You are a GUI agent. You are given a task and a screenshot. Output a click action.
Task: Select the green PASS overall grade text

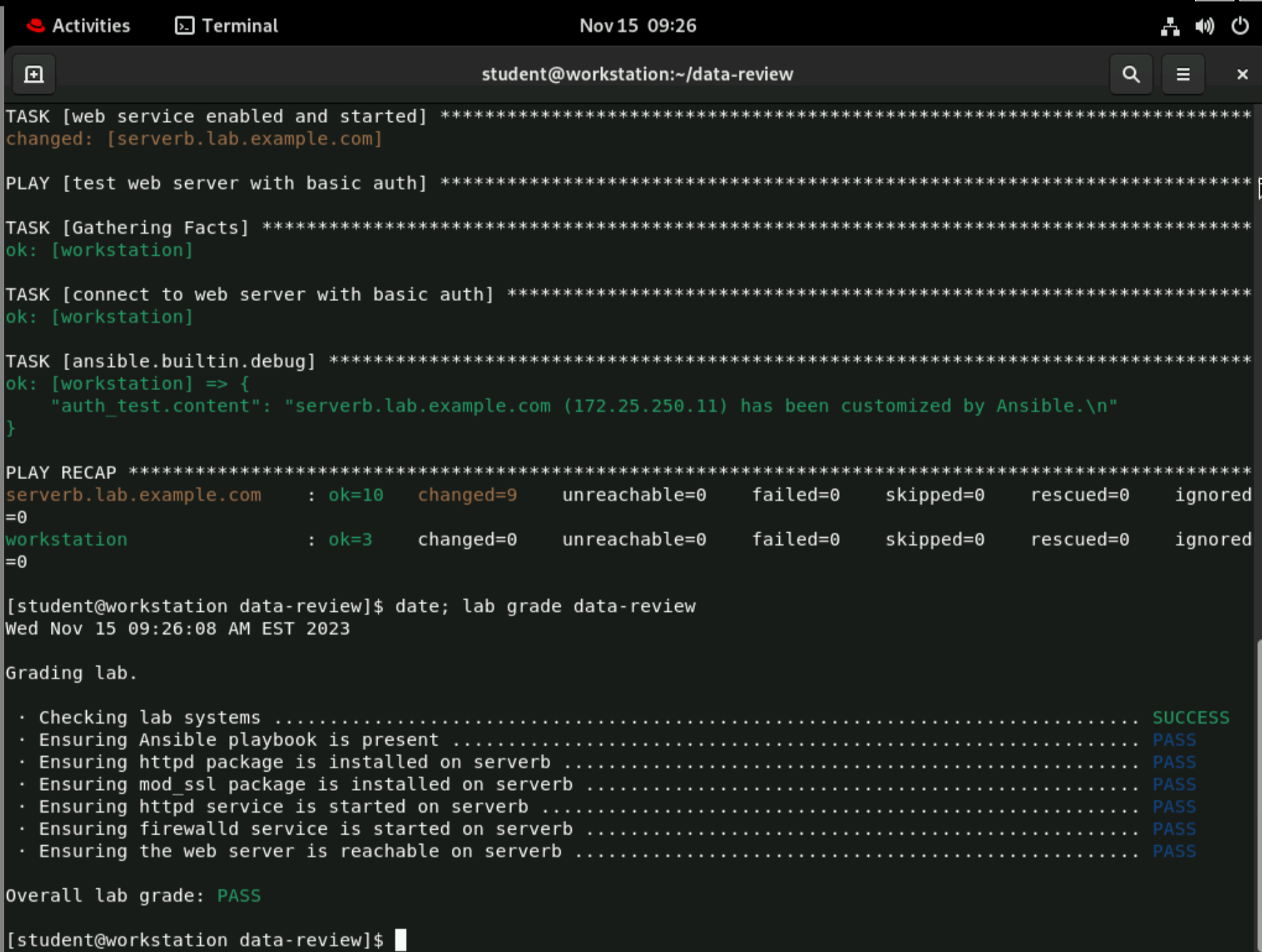pos(238,895)
